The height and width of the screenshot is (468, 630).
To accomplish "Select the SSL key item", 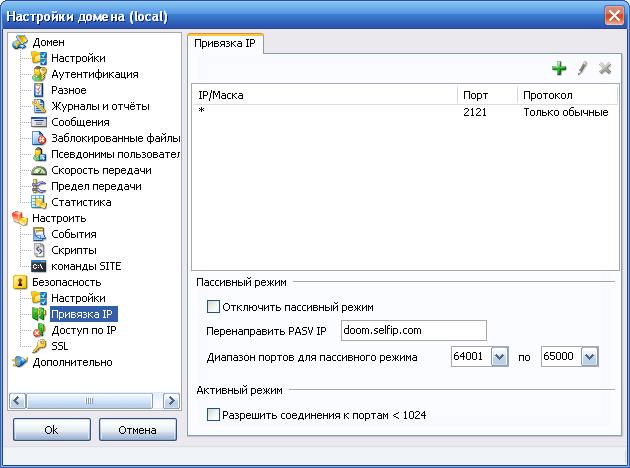I will (x=59, y=346).
